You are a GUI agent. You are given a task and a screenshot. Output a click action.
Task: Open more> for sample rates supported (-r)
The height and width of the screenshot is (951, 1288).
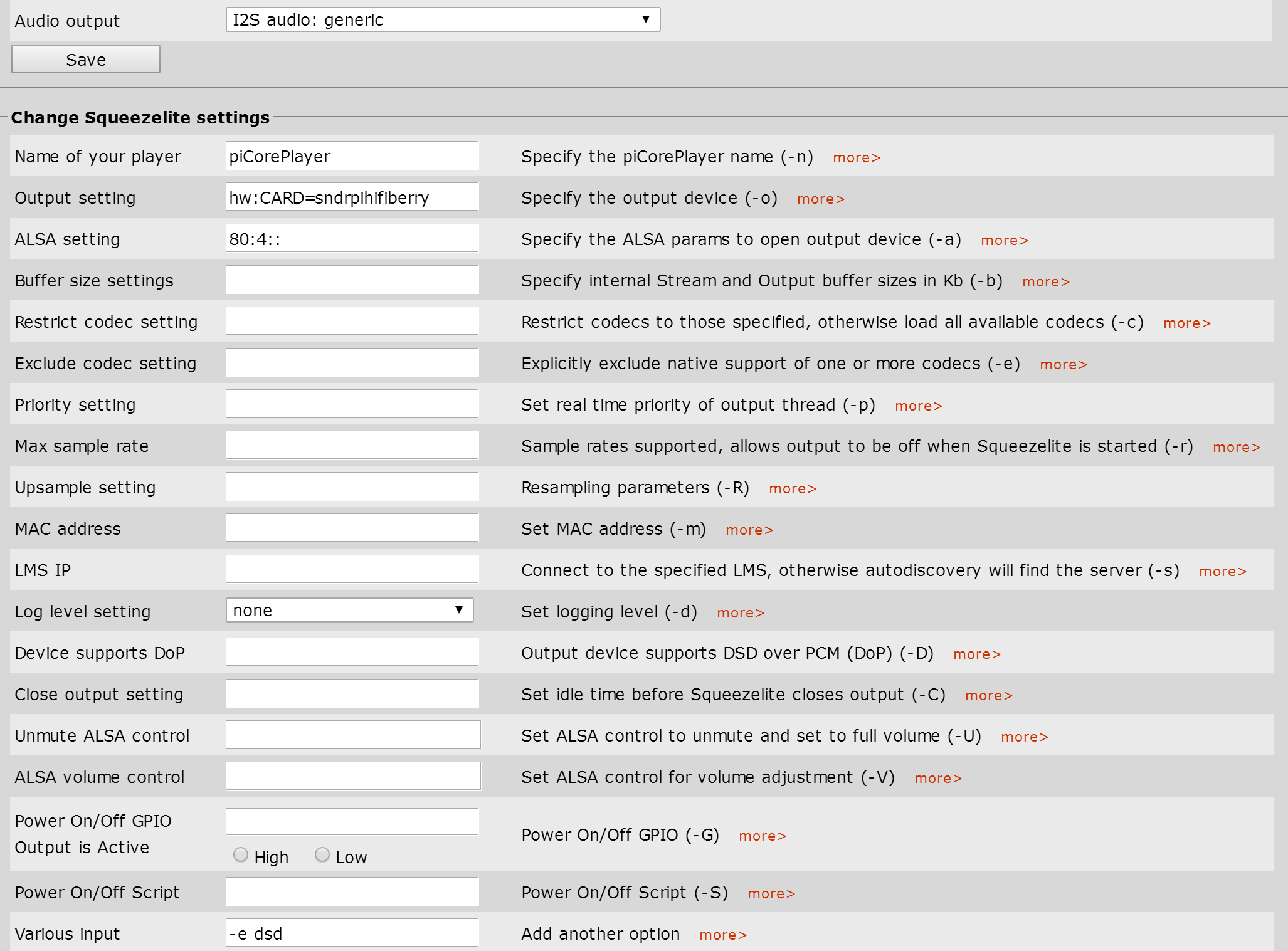coord(1237,447)
